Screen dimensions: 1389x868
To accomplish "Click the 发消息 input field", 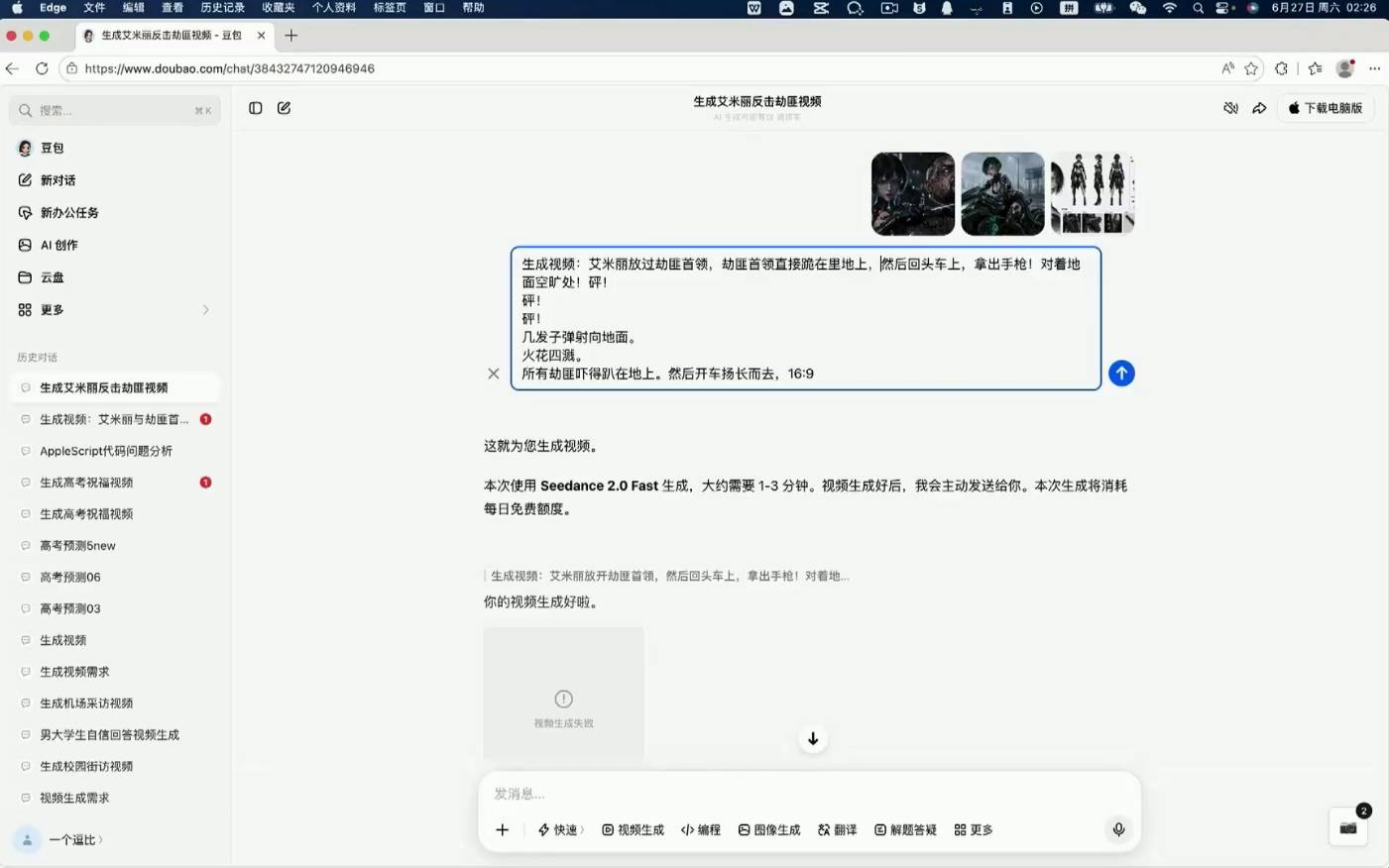I will [809, 794].
